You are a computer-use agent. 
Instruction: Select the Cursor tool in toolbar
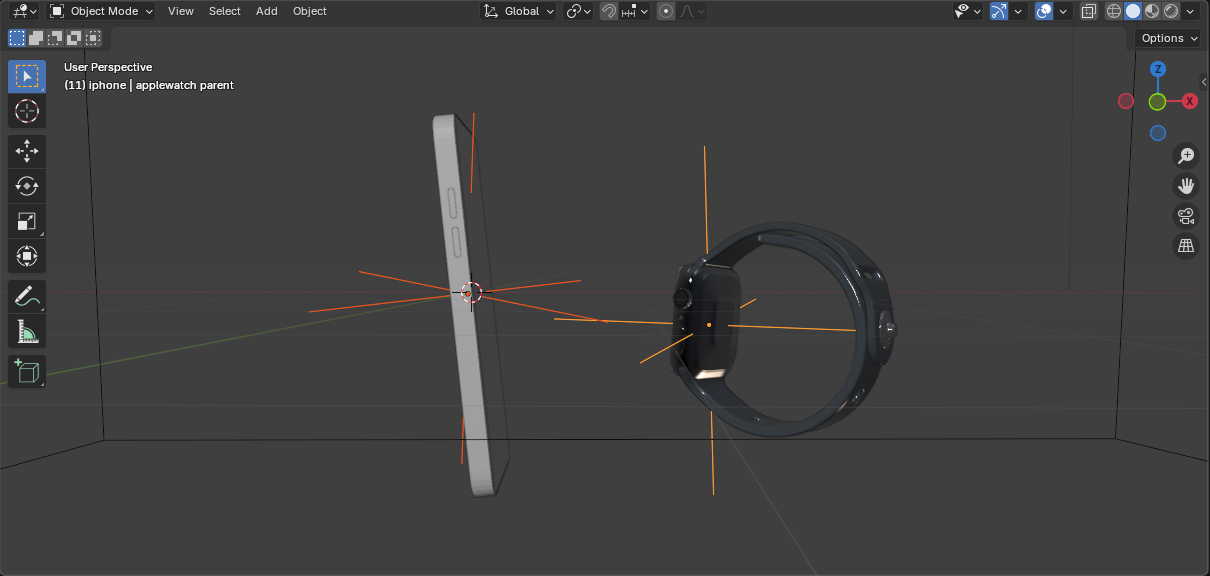[27, 111]
